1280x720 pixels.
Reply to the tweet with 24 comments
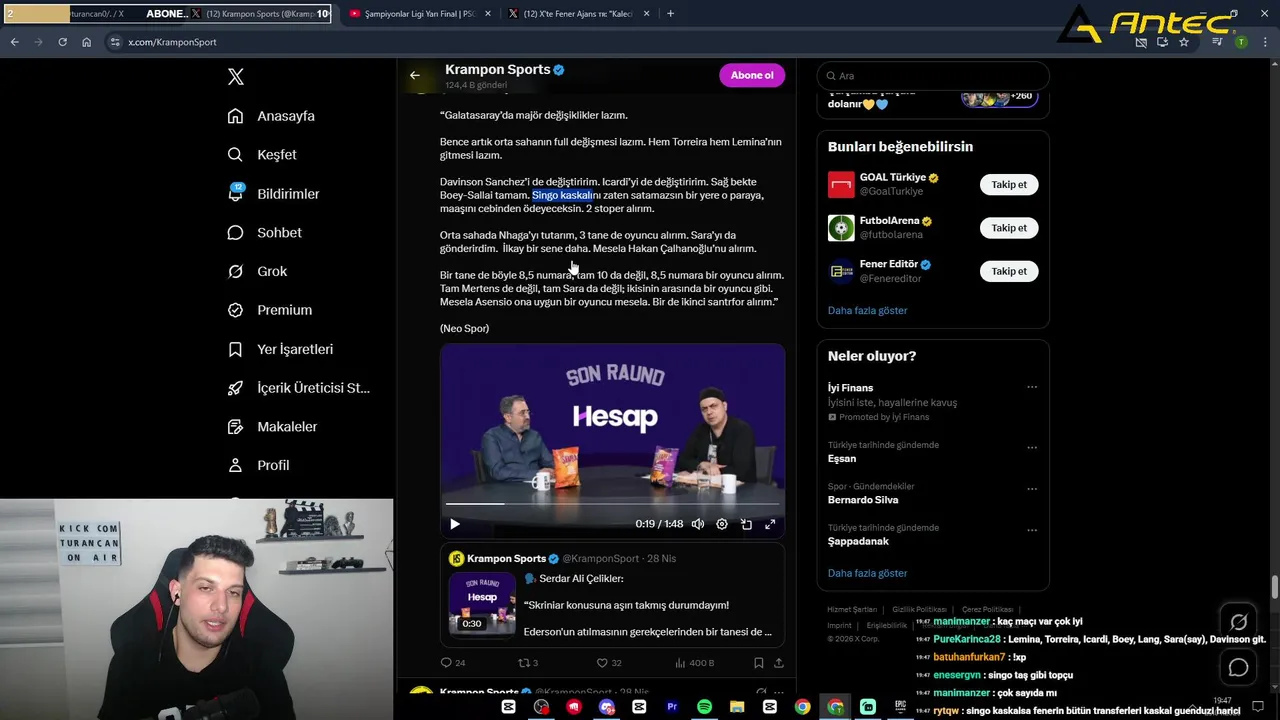453,663
